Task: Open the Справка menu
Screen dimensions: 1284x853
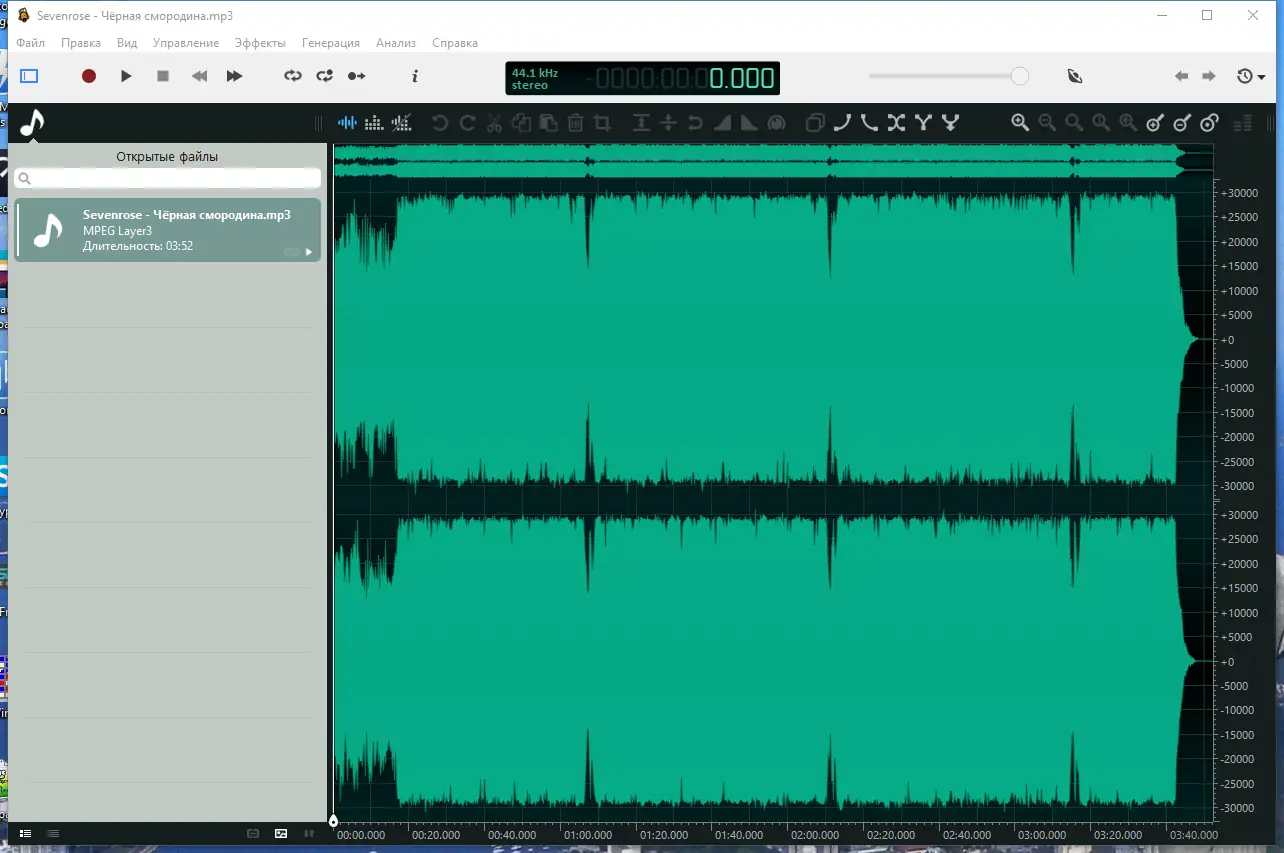Action: coord(455,43)
